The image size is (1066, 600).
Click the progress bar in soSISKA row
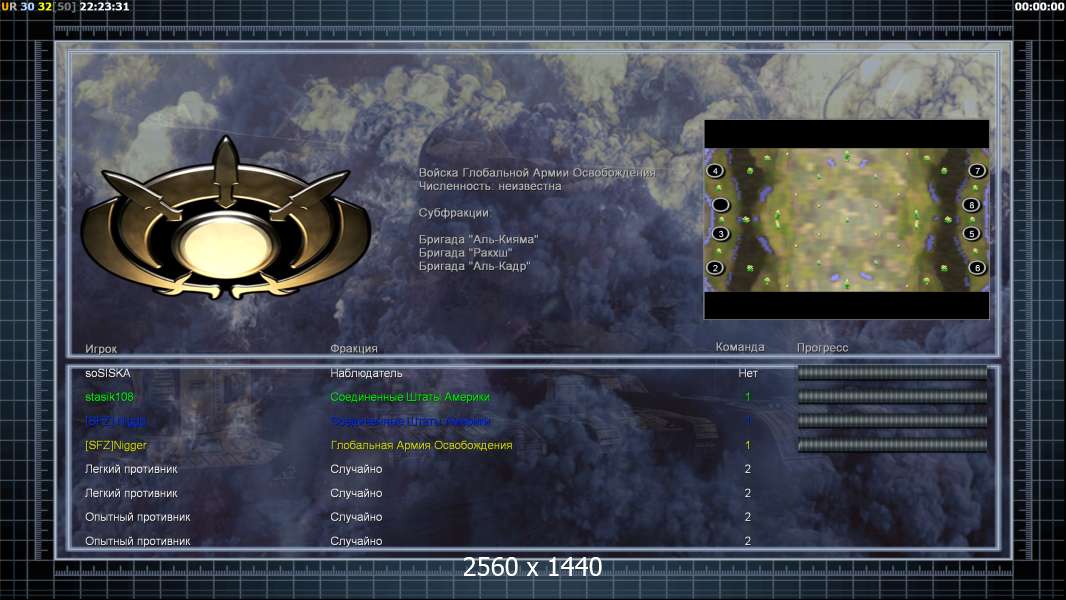[x=892, y=372]
